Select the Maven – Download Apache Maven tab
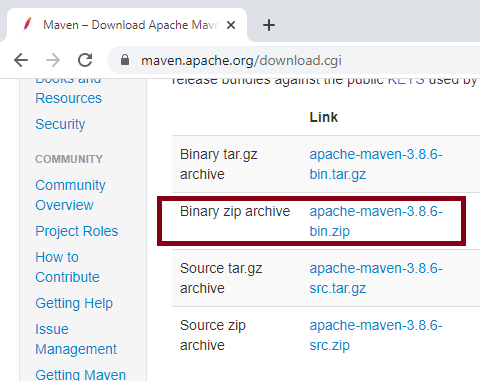The height and width of the screenshot is (381, 480). coord(127,25)
